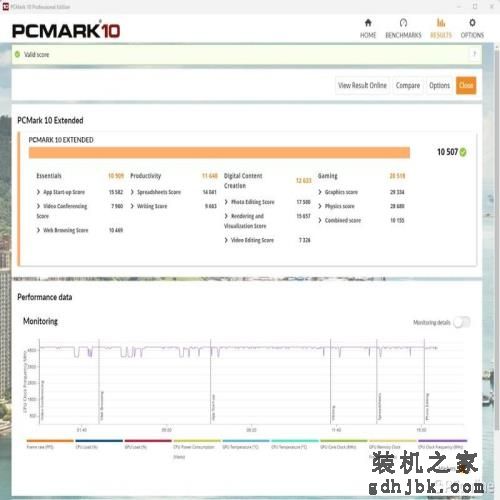The width and height of the screenshot is (500, 500).
Task: Click the Digital Content Creation score 12 633
Action: pyautogui.click(x=303, y=181)
